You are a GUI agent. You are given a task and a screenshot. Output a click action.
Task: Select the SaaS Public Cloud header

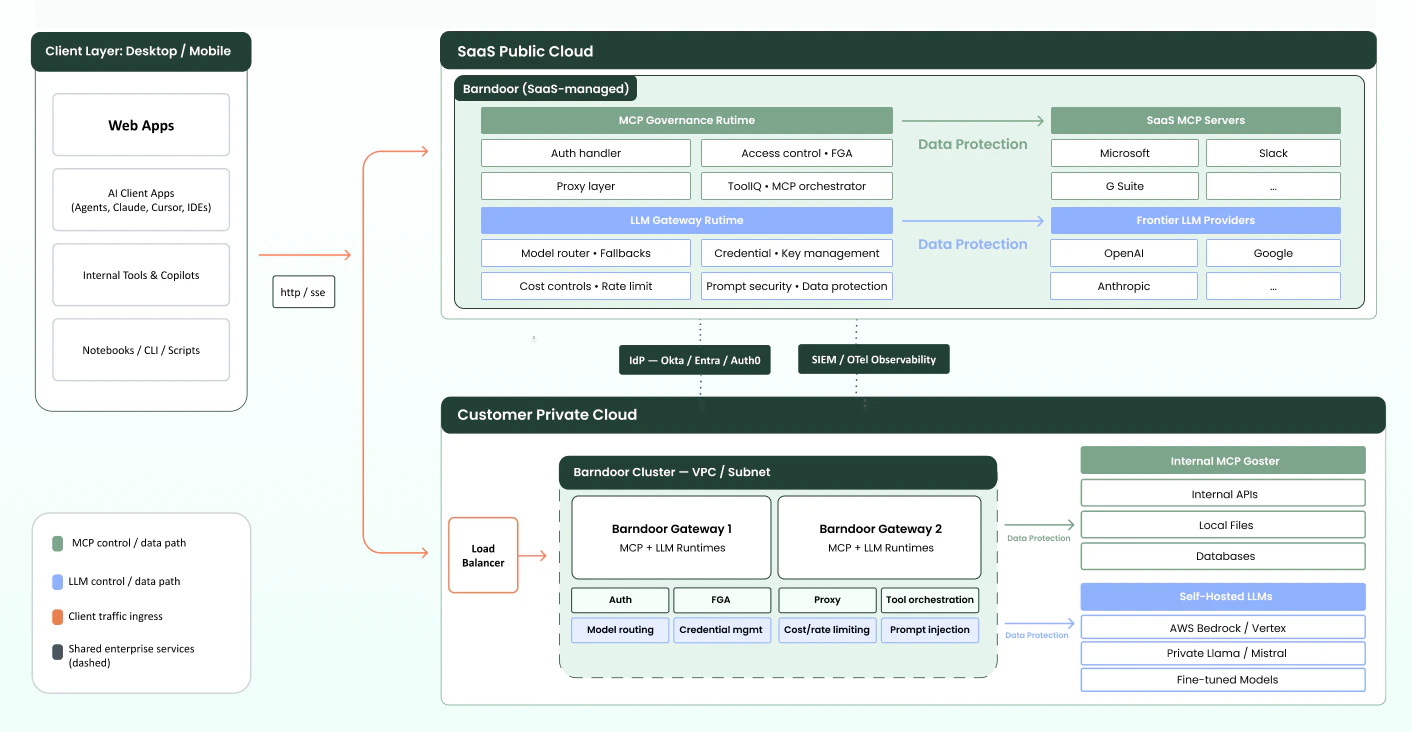[x=908, y=51]
